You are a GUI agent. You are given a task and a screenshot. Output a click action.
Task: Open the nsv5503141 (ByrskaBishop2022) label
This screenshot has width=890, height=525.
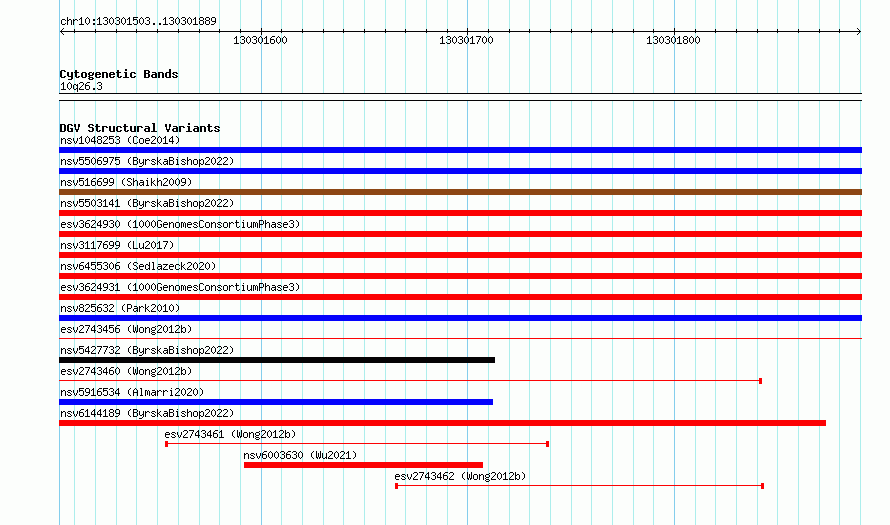coord(147,203)
